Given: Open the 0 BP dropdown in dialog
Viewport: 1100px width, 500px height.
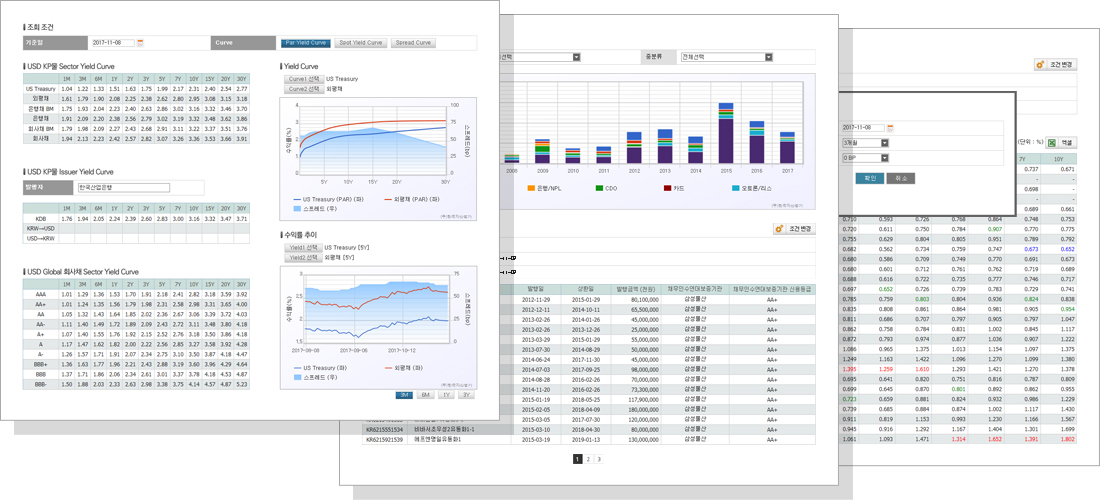Looking at the screenshot, I should coord(865,158).
